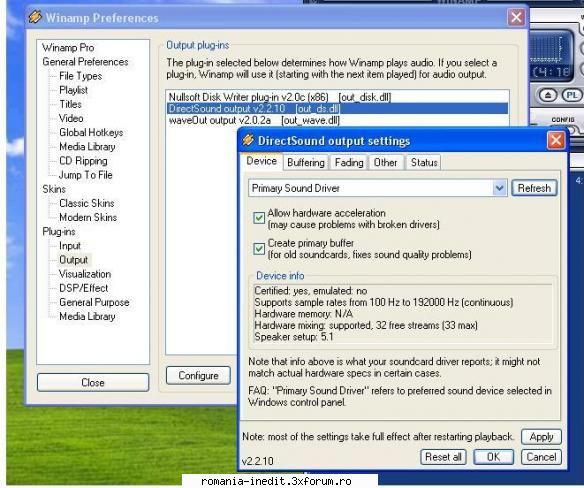Click the Apply button
Image resolution: width=584 pixels, height=488 pixels.
pyautogui.click(x=541, y=437)
